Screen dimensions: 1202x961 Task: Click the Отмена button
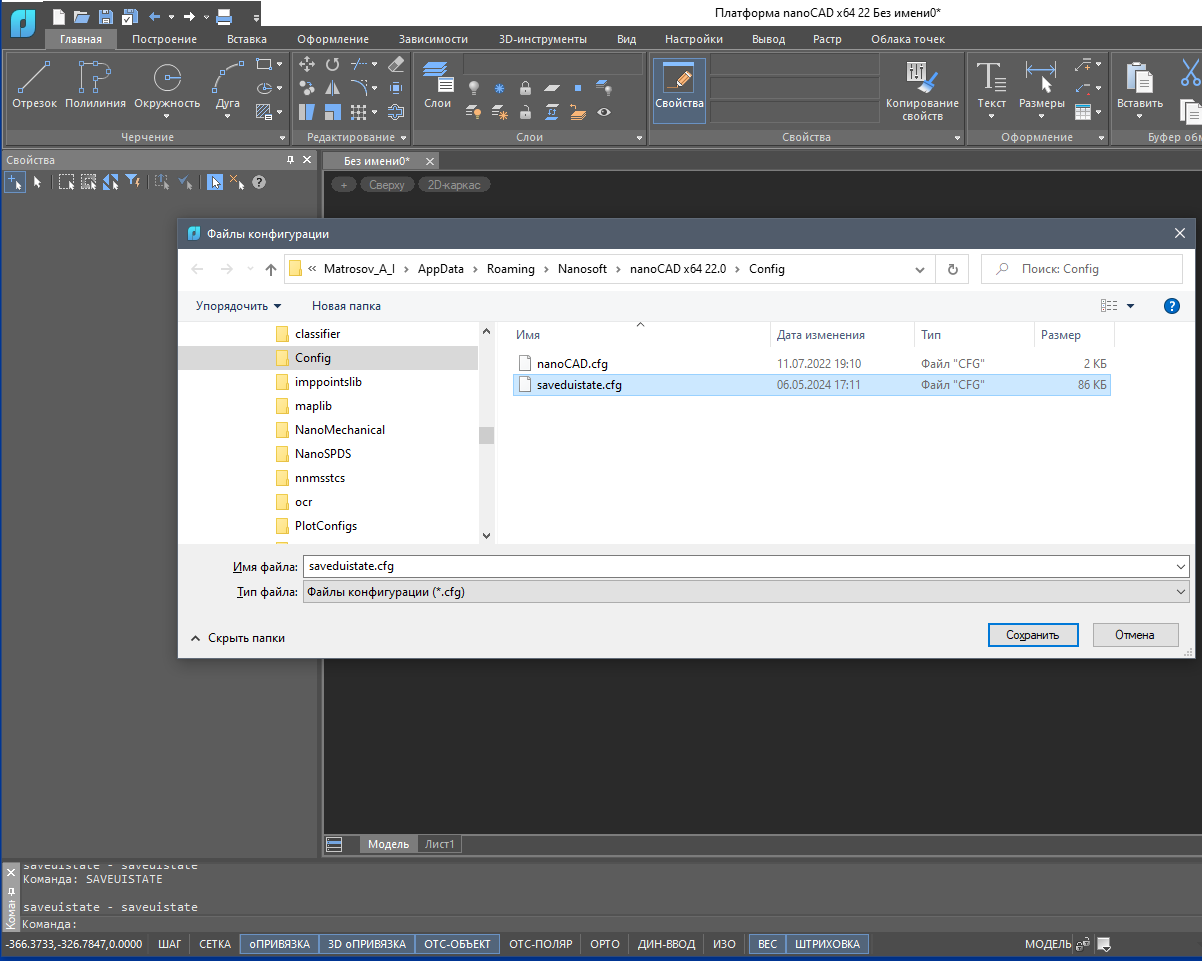tap(1135, 635)
